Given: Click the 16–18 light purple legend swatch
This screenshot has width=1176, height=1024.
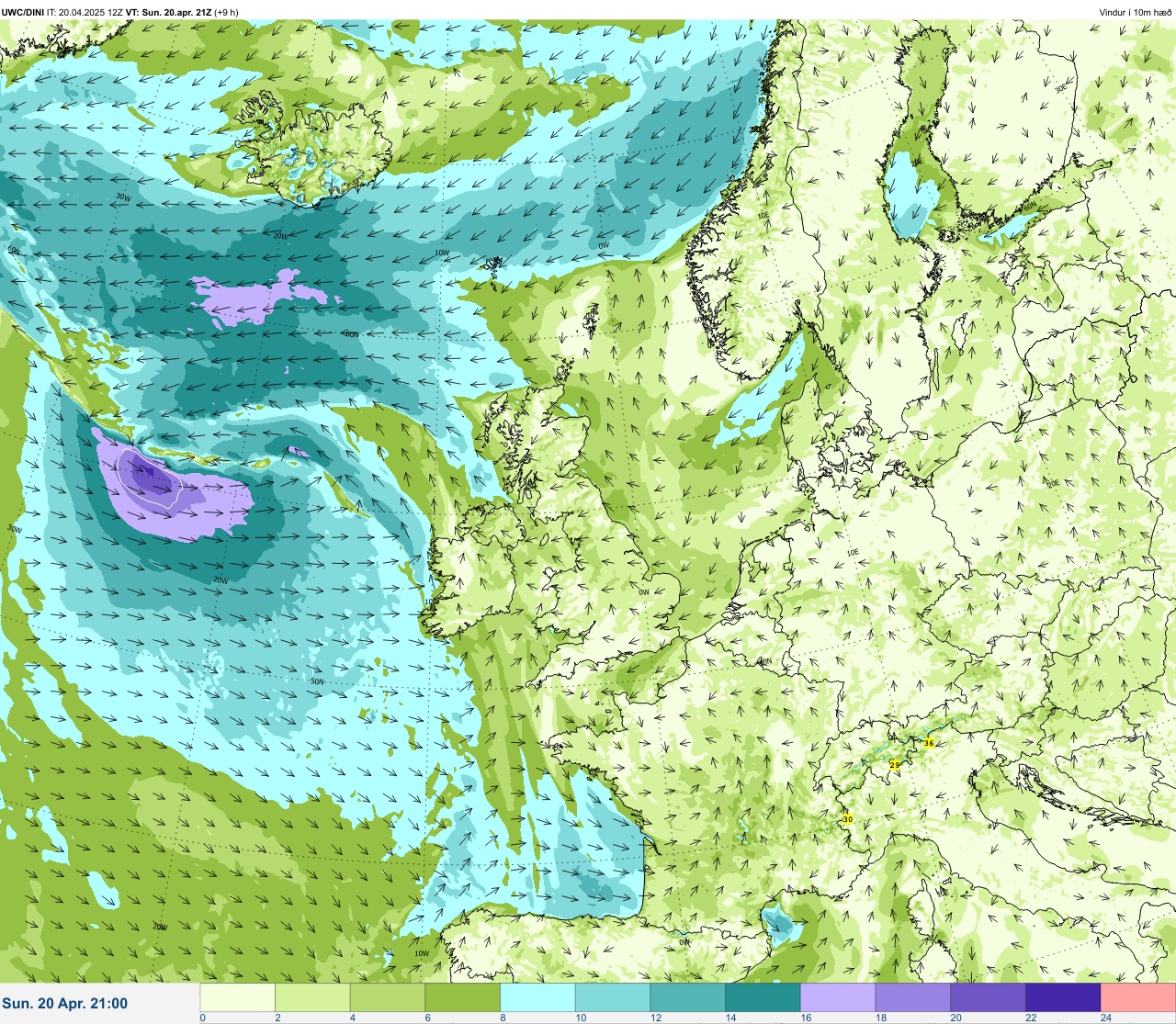Looking at the screenshot, I should click(838, 997).
